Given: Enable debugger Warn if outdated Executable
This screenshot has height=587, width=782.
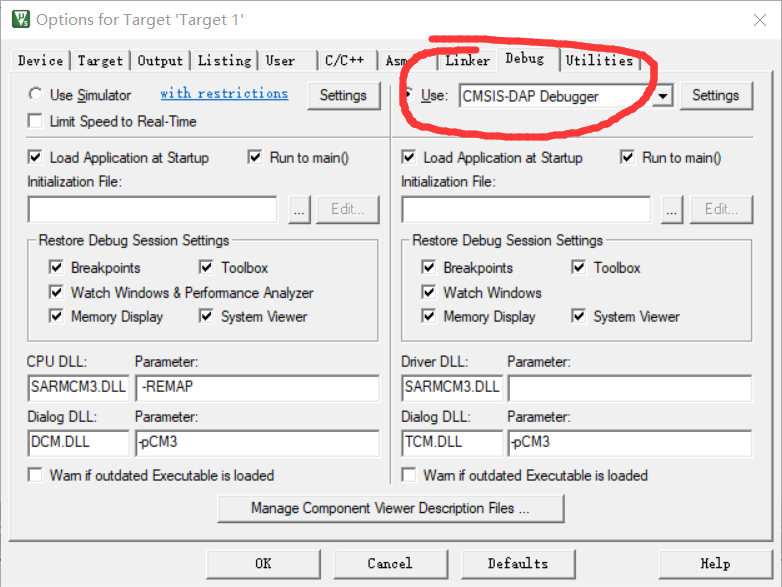Looking at the screenshot, I should coord(408,475).
